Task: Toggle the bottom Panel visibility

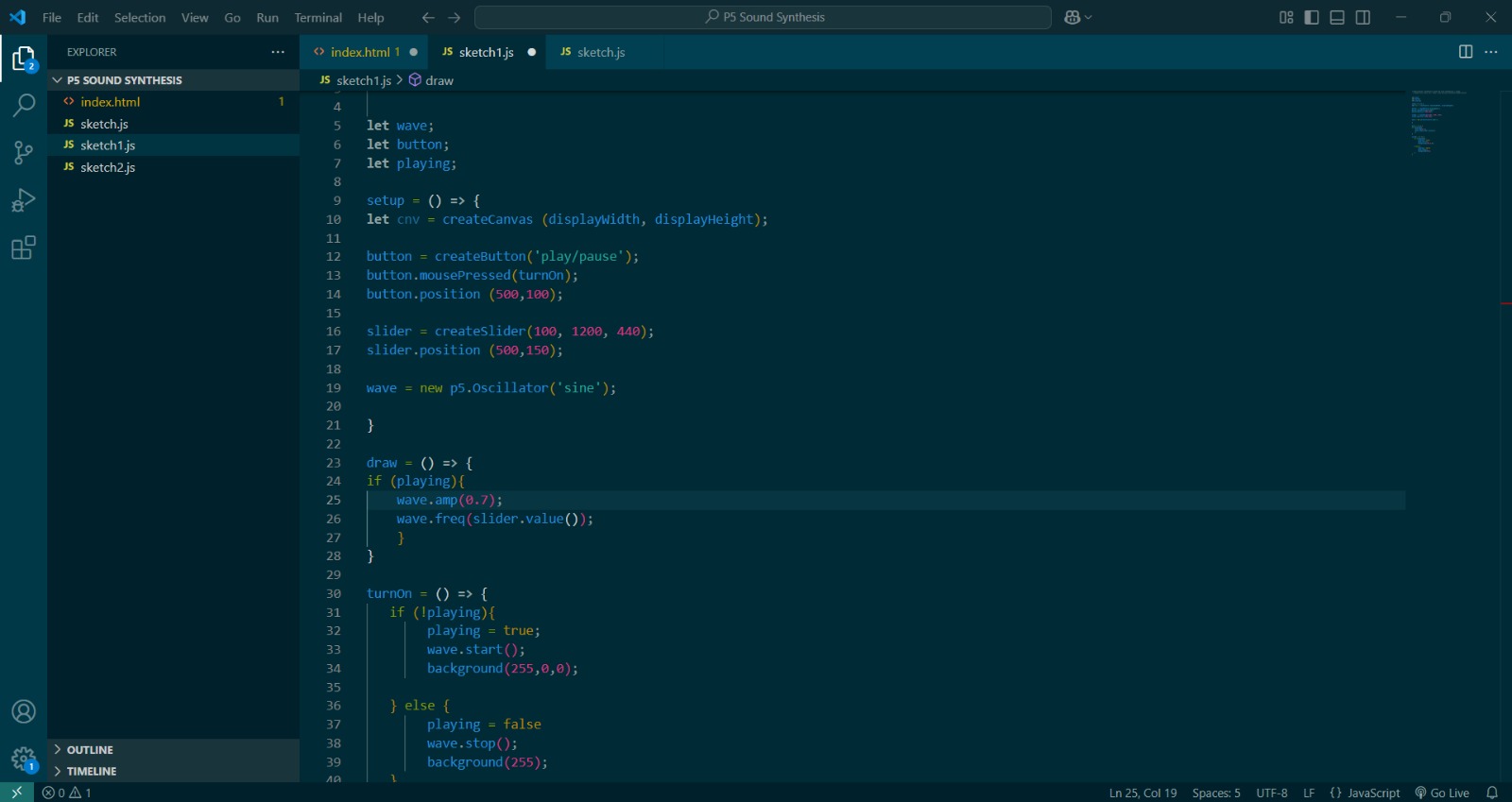Action: point(1337,17)
